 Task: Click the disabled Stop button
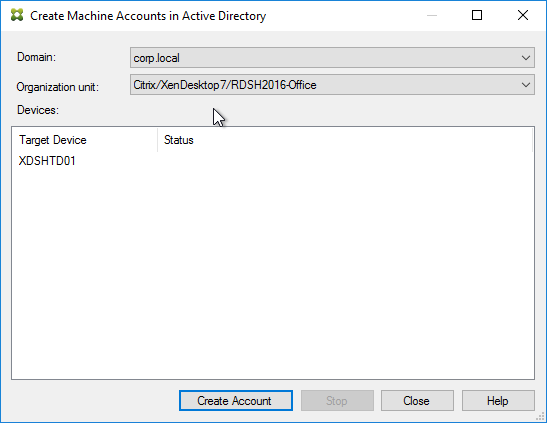pyautogui.click(x=337, y=401)
